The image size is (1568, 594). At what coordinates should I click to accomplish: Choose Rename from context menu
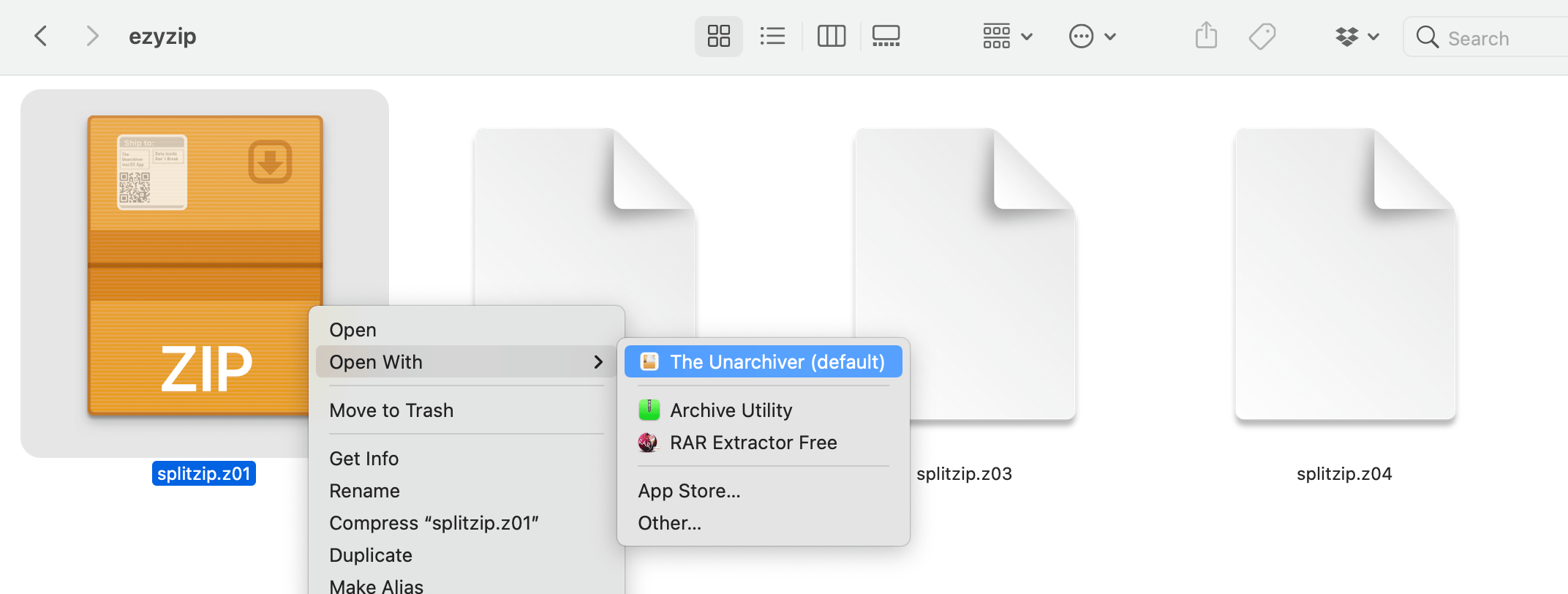coord(467,491)
